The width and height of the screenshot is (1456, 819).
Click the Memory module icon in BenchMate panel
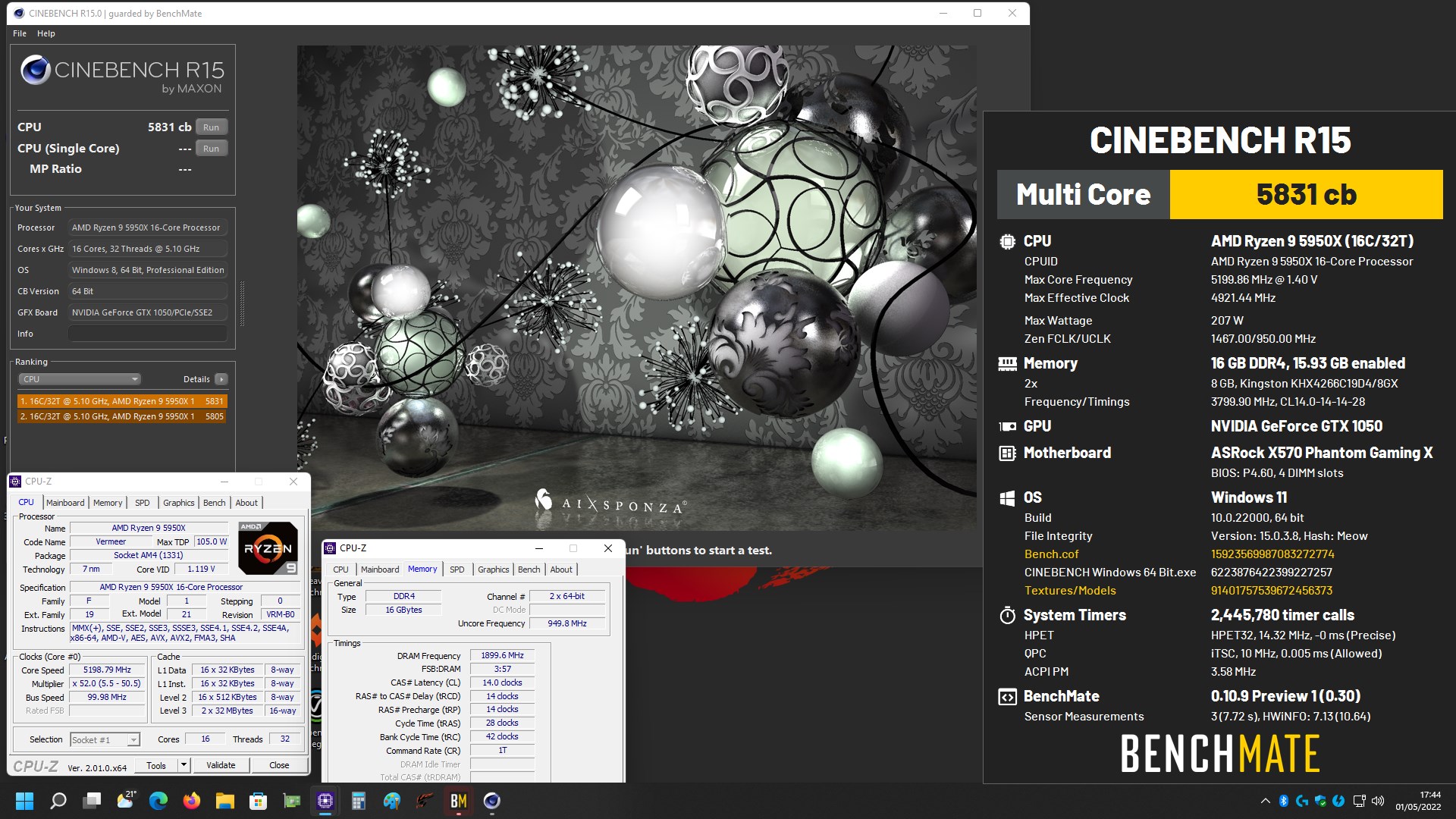click(1007, 364)
